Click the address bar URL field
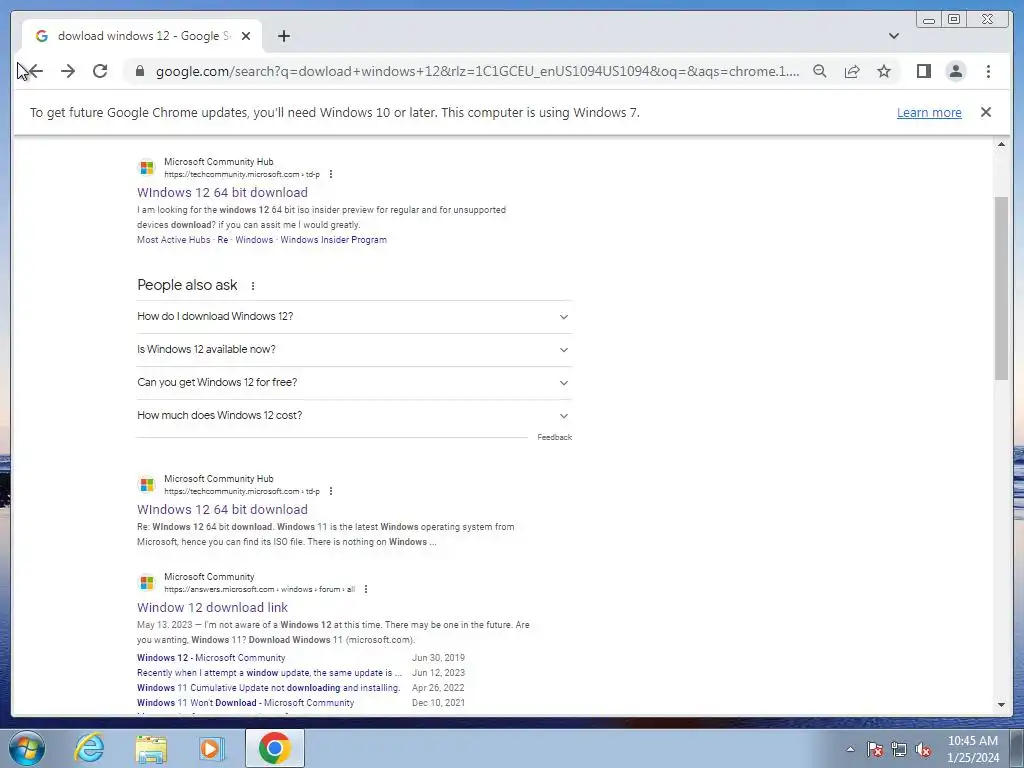 coord(477,71)
